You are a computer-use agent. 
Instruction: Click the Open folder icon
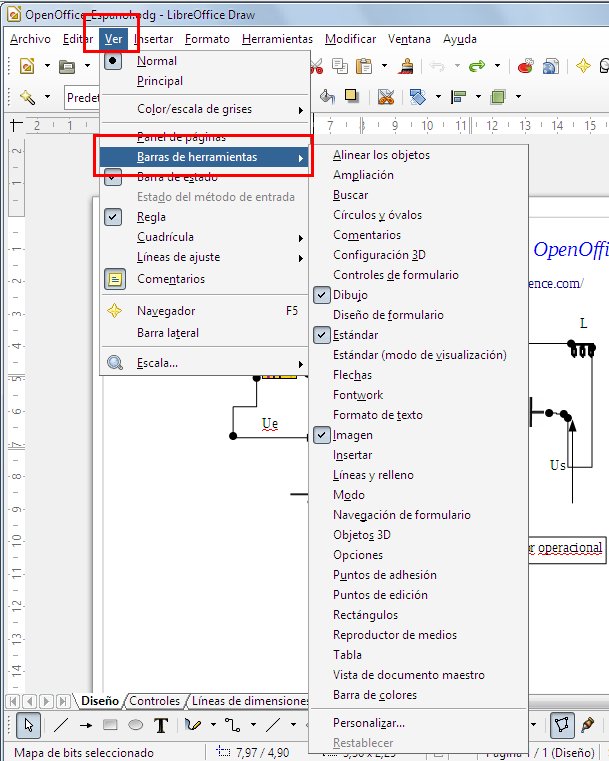pyautogui.click(x=67, y=66)
